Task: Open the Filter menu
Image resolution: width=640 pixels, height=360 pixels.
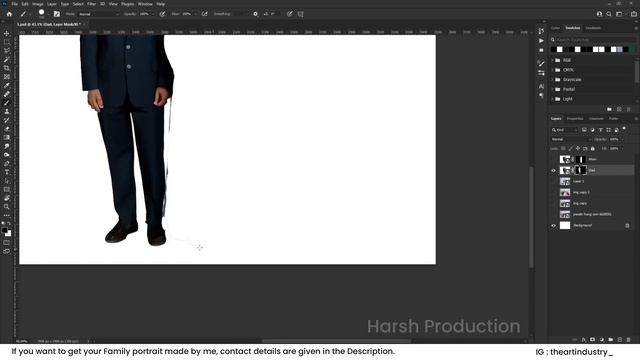Action: 91,4
